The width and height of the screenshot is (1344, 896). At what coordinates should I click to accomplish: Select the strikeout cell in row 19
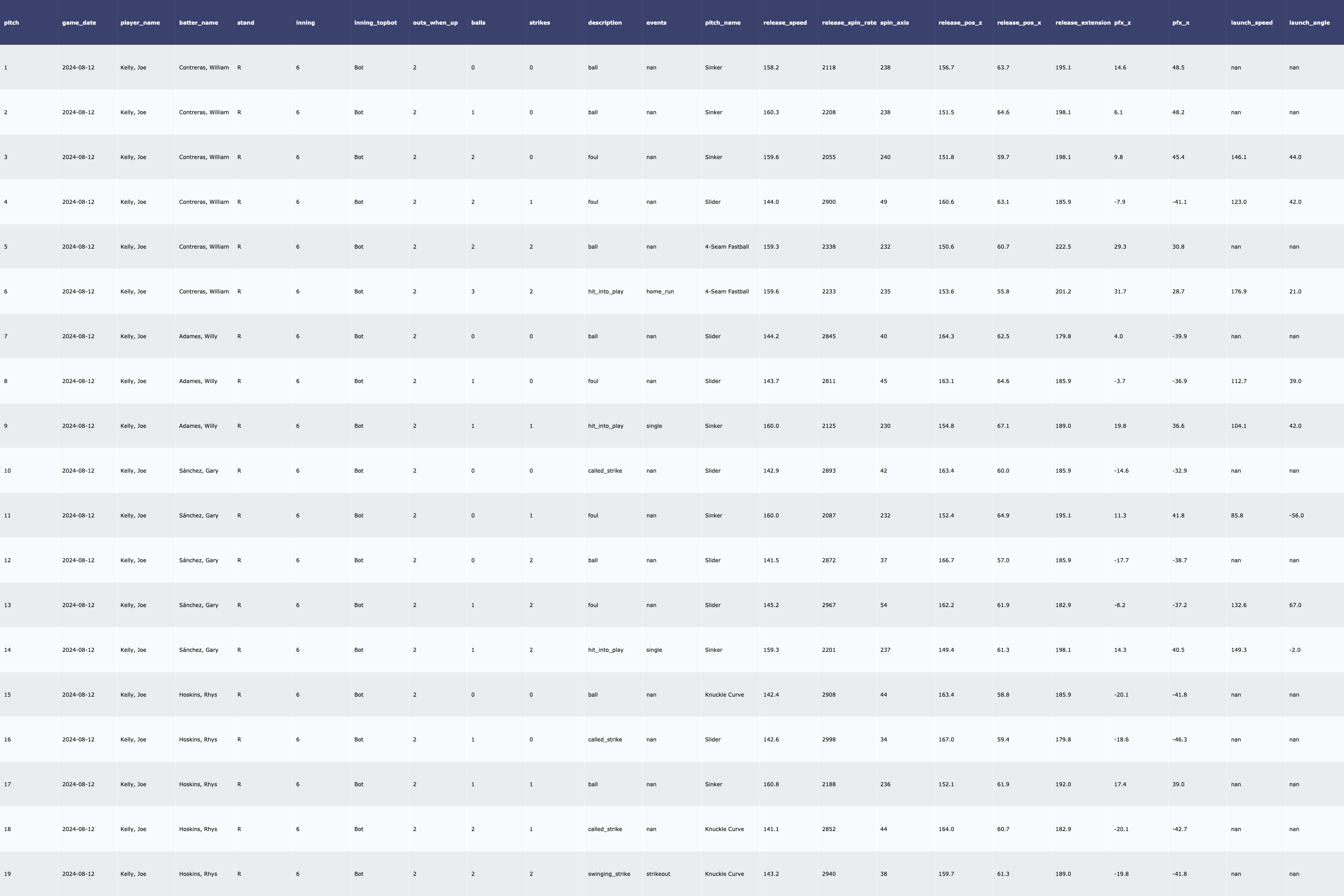click(x=658, y=874)
